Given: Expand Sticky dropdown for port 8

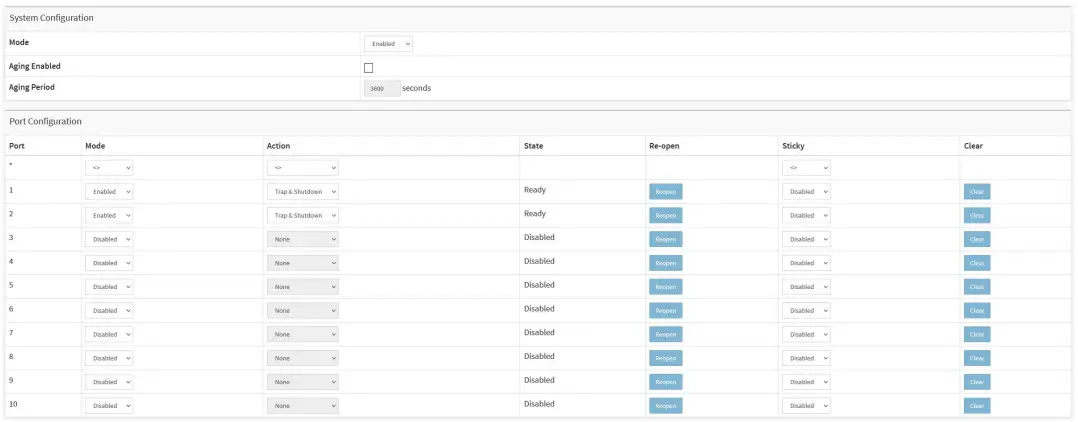Looking at the screenshot, I should pyautogui.click(x=807, y=358).
